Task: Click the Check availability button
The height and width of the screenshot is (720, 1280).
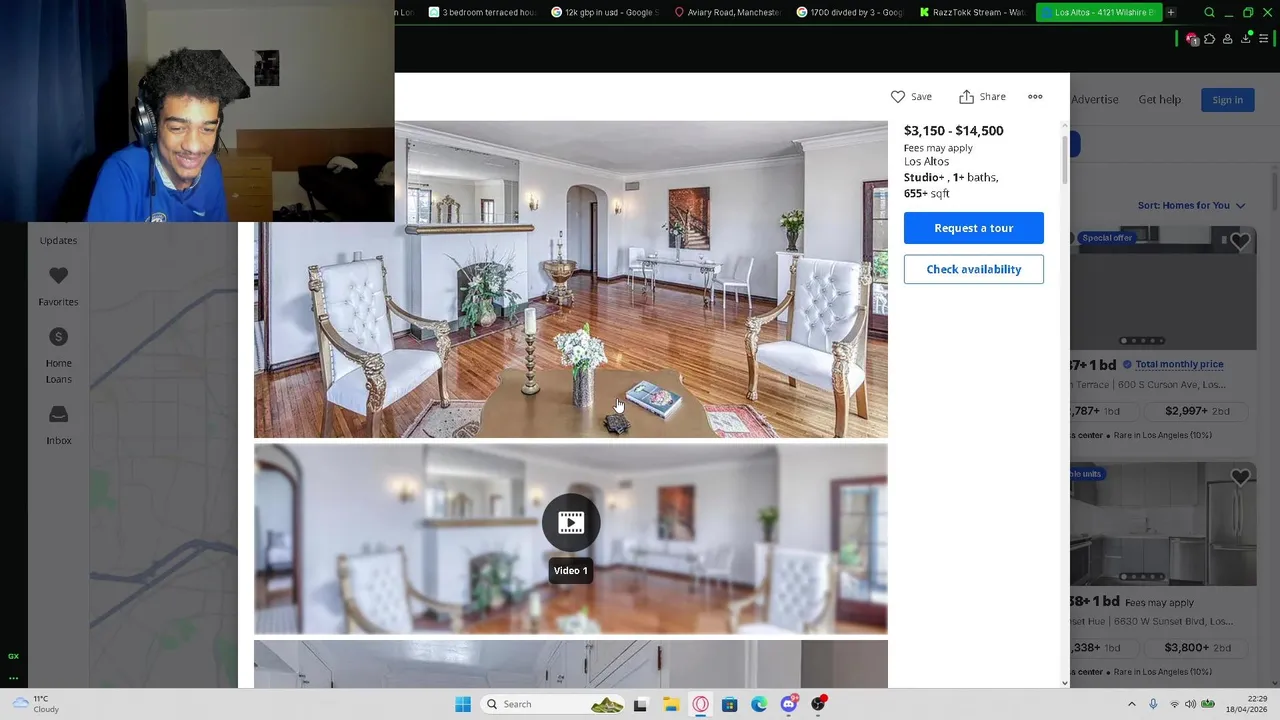Action: click(974, 269)
